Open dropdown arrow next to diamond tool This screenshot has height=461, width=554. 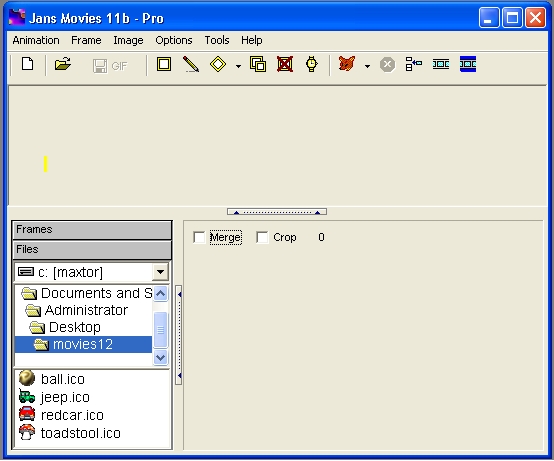point(238,66)
